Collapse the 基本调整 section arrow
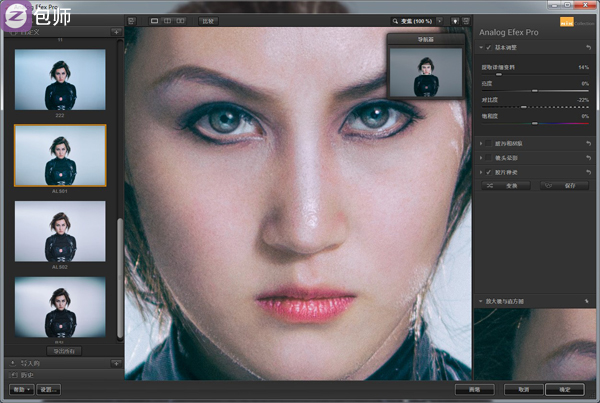The image size is (600, 403). tap(481, 47)
